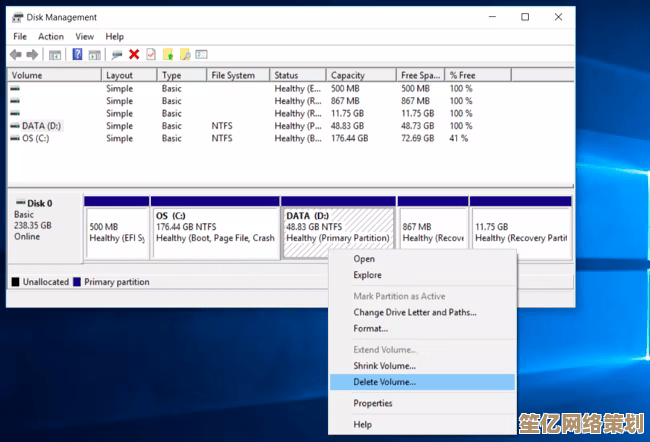This screenshot has width=650, height=442.
Task: Click the Disk Management title bar icon
Action: coord(17,17)
